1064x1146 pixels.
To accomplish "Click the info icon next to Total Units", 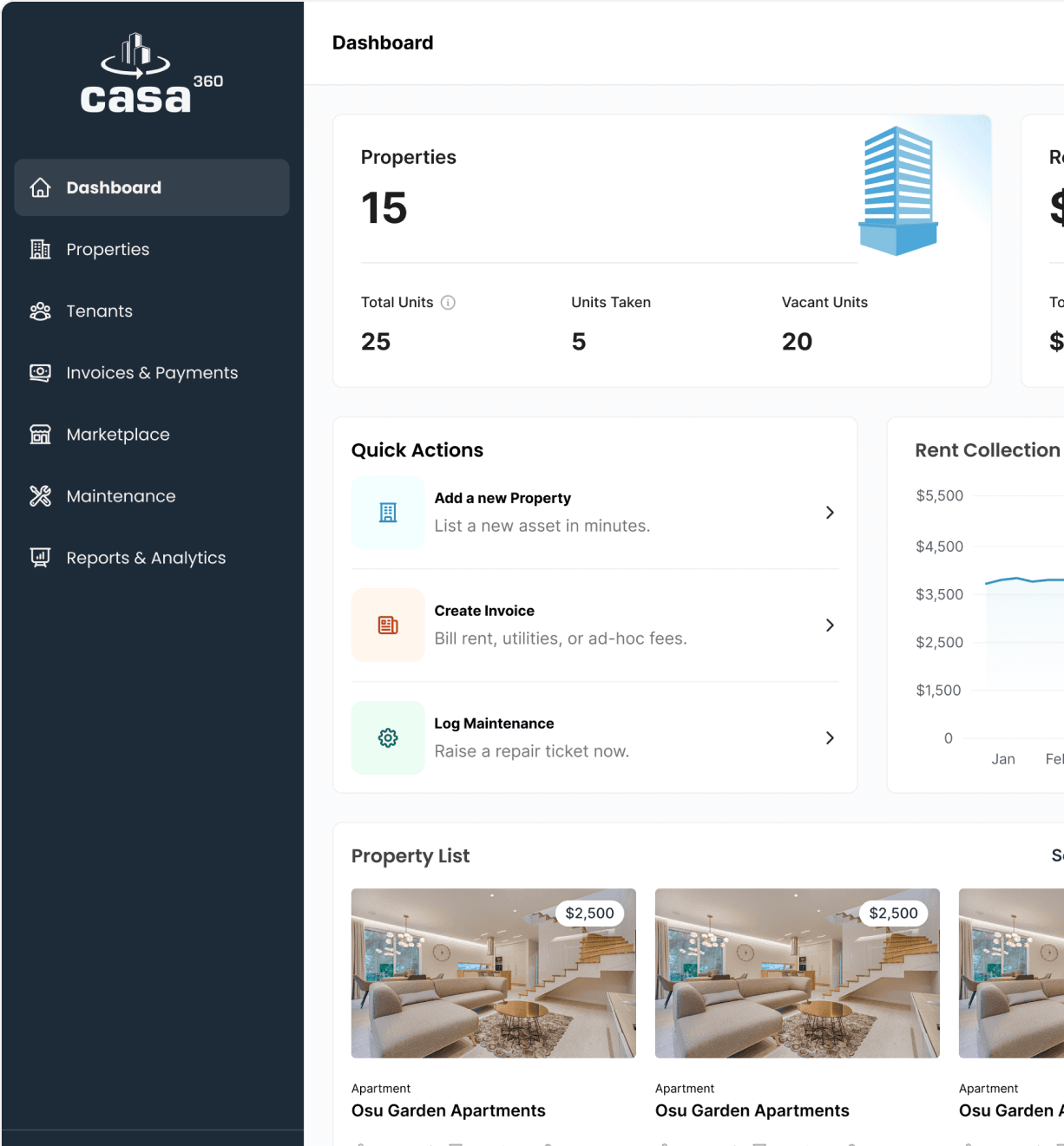I will [x=448, y=303].
